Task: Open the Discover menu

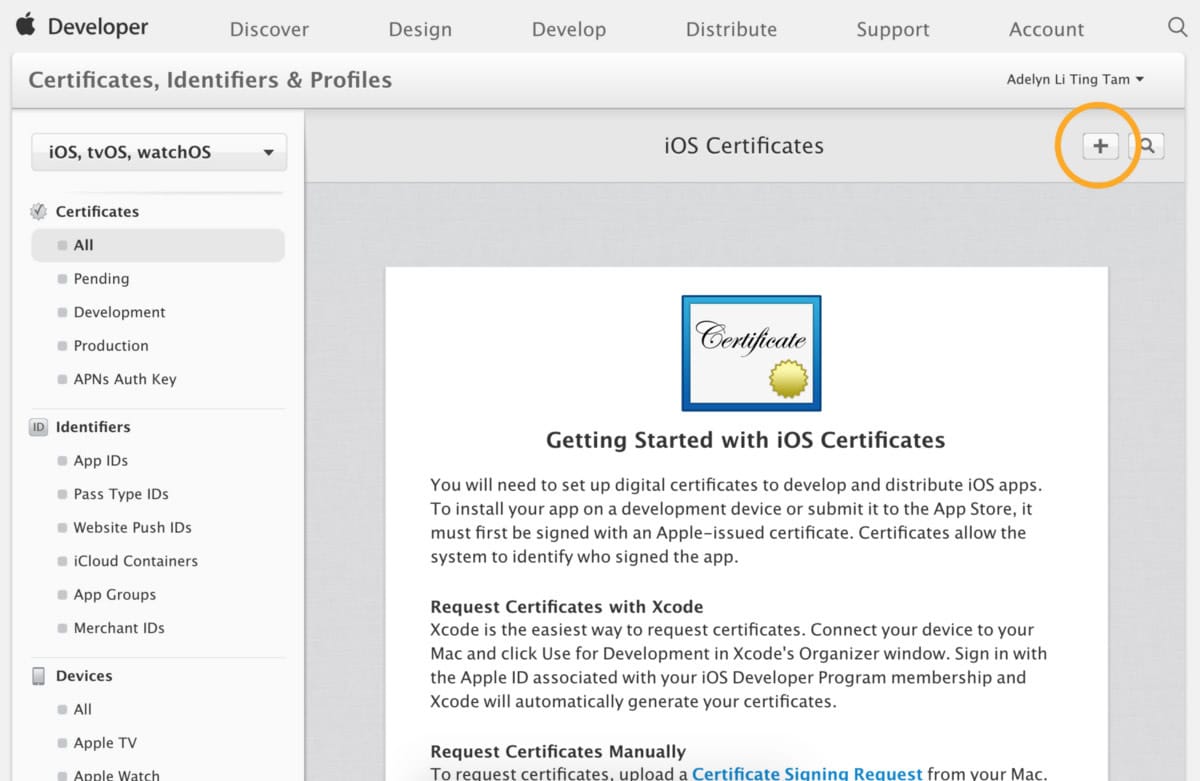Action: tap(269, 29)
